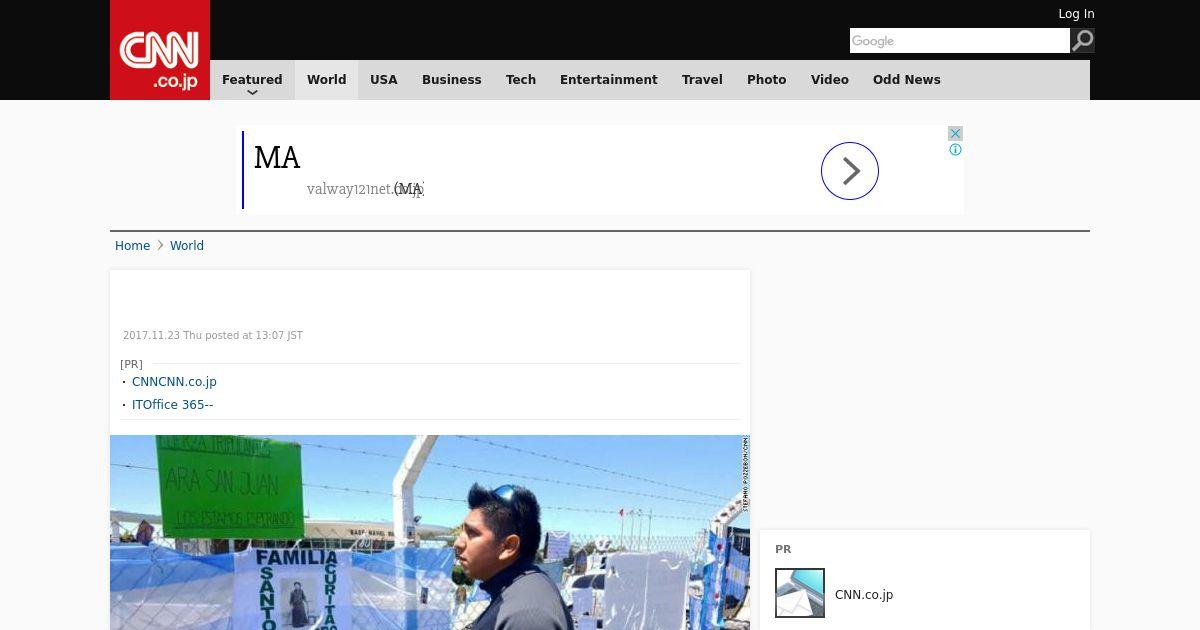Select the Entertainment menu item
This screenshot has width=1200, height=630.
(x=609, y=80)
